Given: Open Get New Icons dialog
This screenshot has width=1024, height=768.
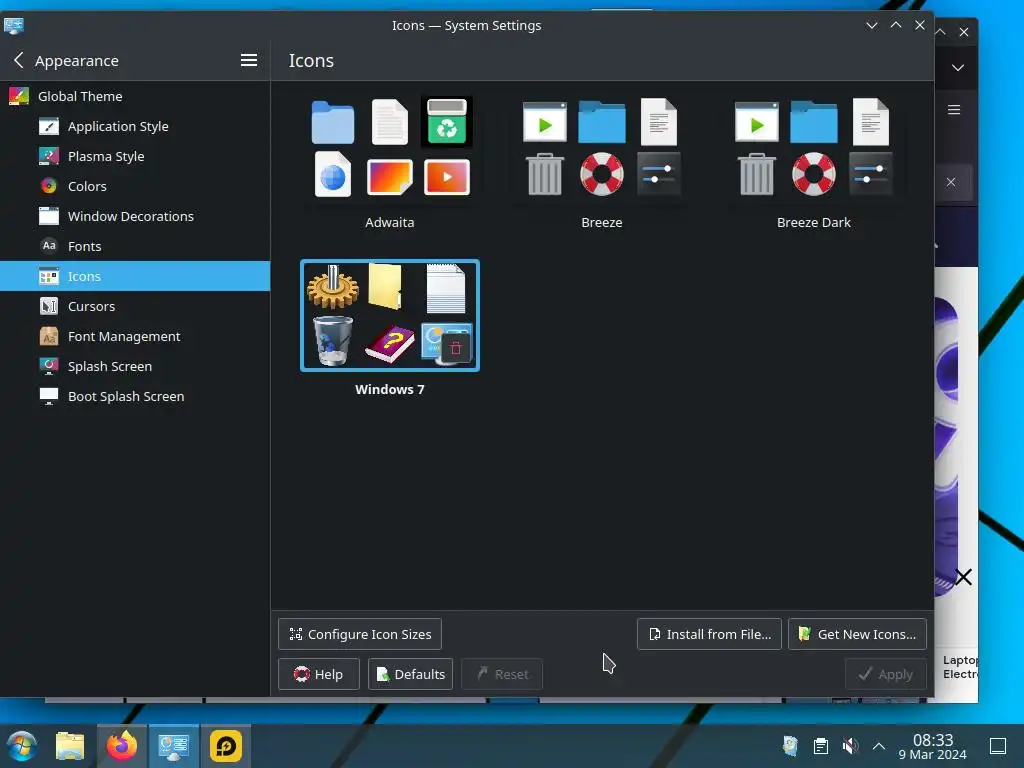Looking at the screenshot, I should (x=857, y=634).
